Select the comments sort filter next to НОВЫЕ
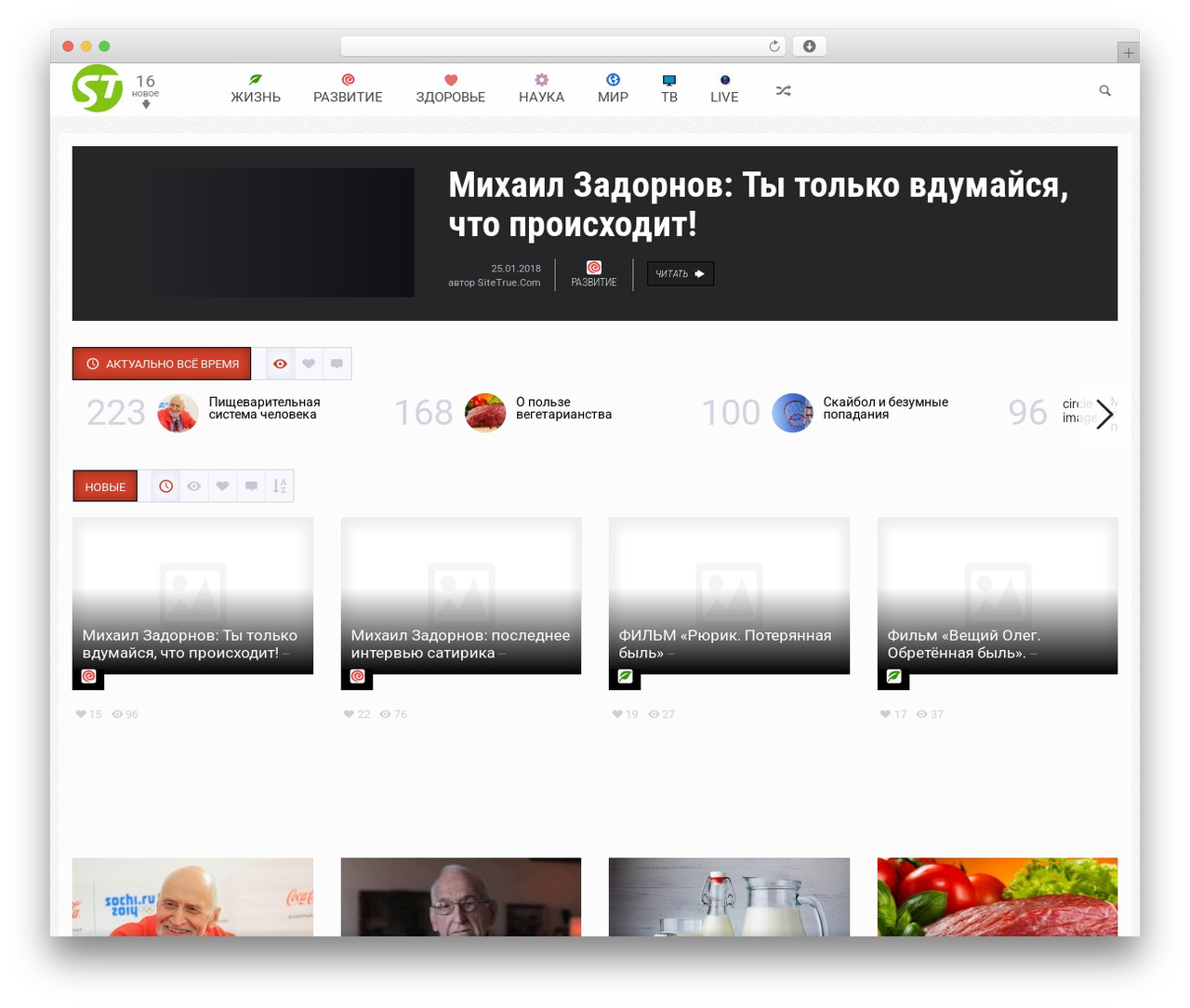The image size is (1190, 1008). [x=251, y=485]
